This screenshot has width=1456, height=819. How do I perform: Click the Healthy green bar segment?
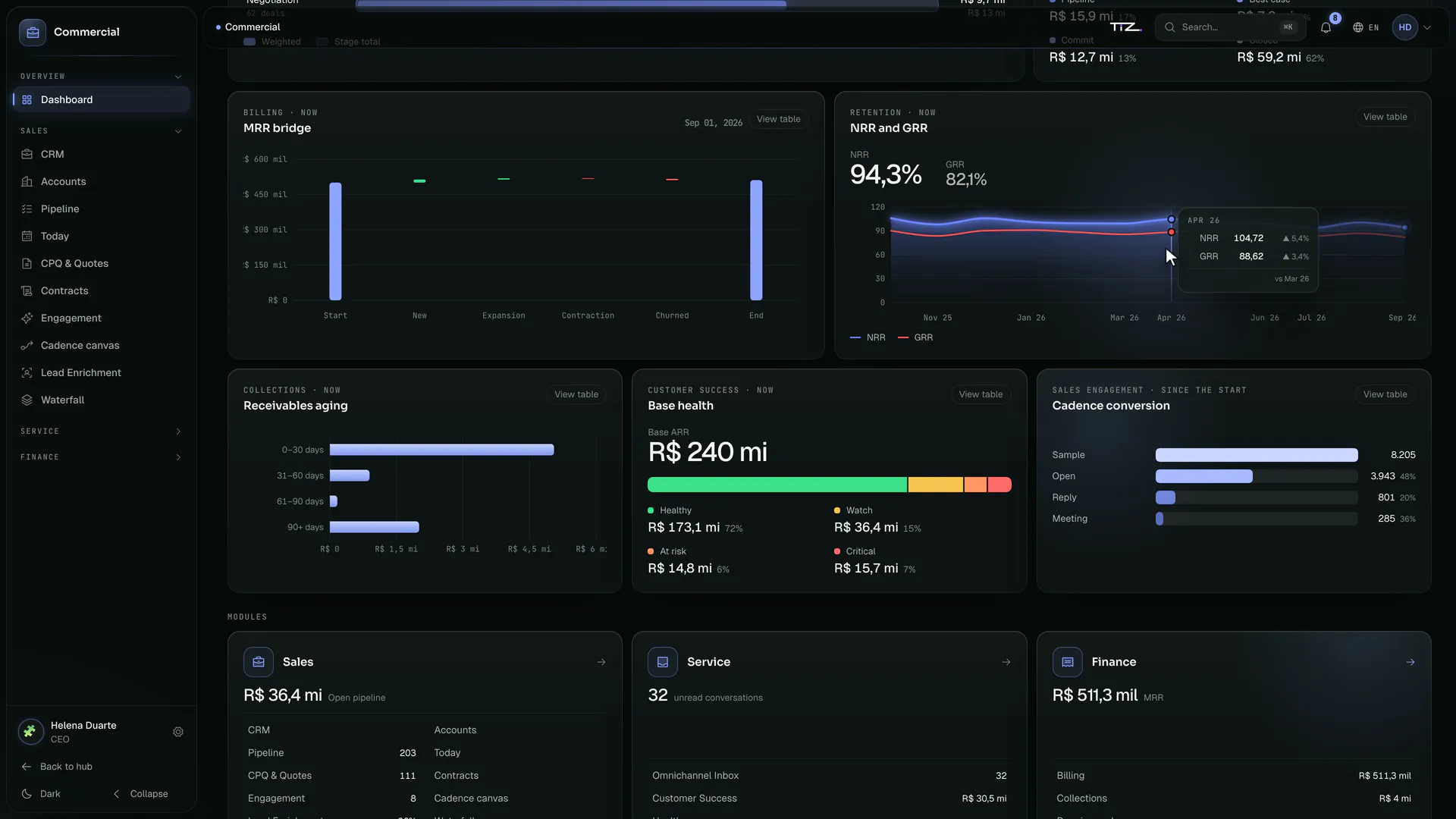(777, 485)
